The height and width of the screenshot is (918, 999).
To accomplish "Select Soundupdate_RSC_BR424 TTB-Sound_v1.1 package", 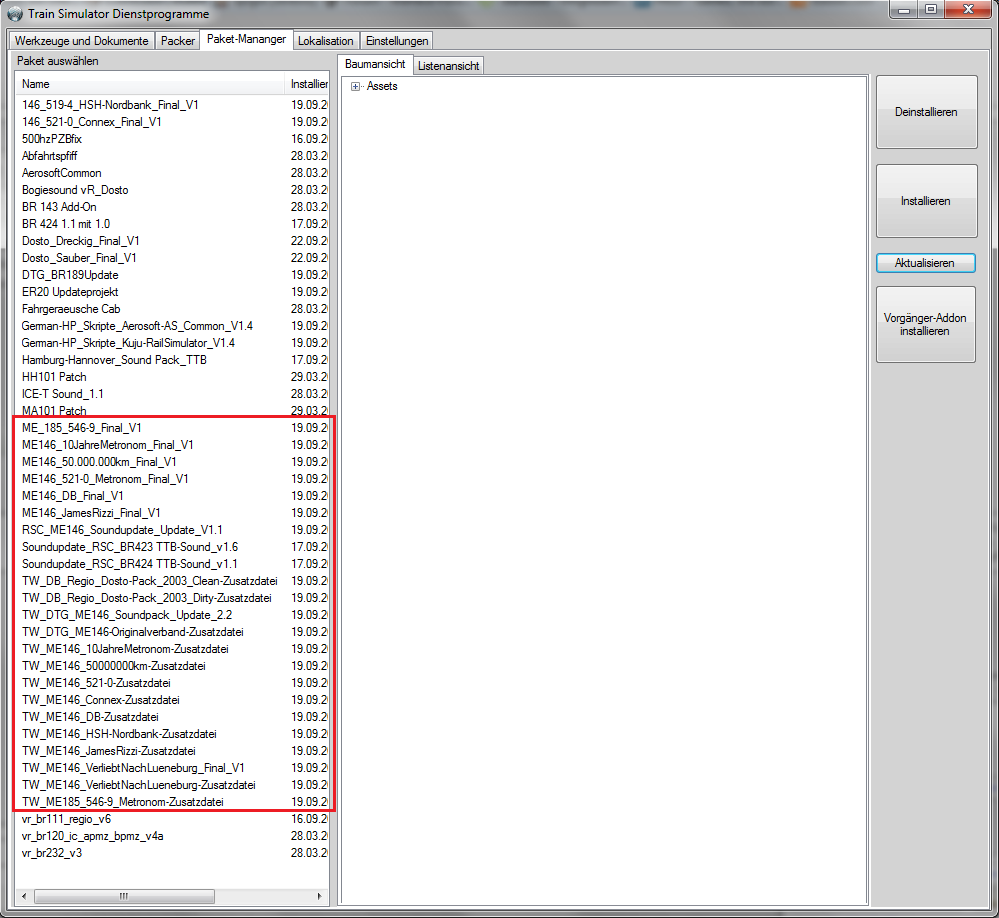I will point(129,564).
